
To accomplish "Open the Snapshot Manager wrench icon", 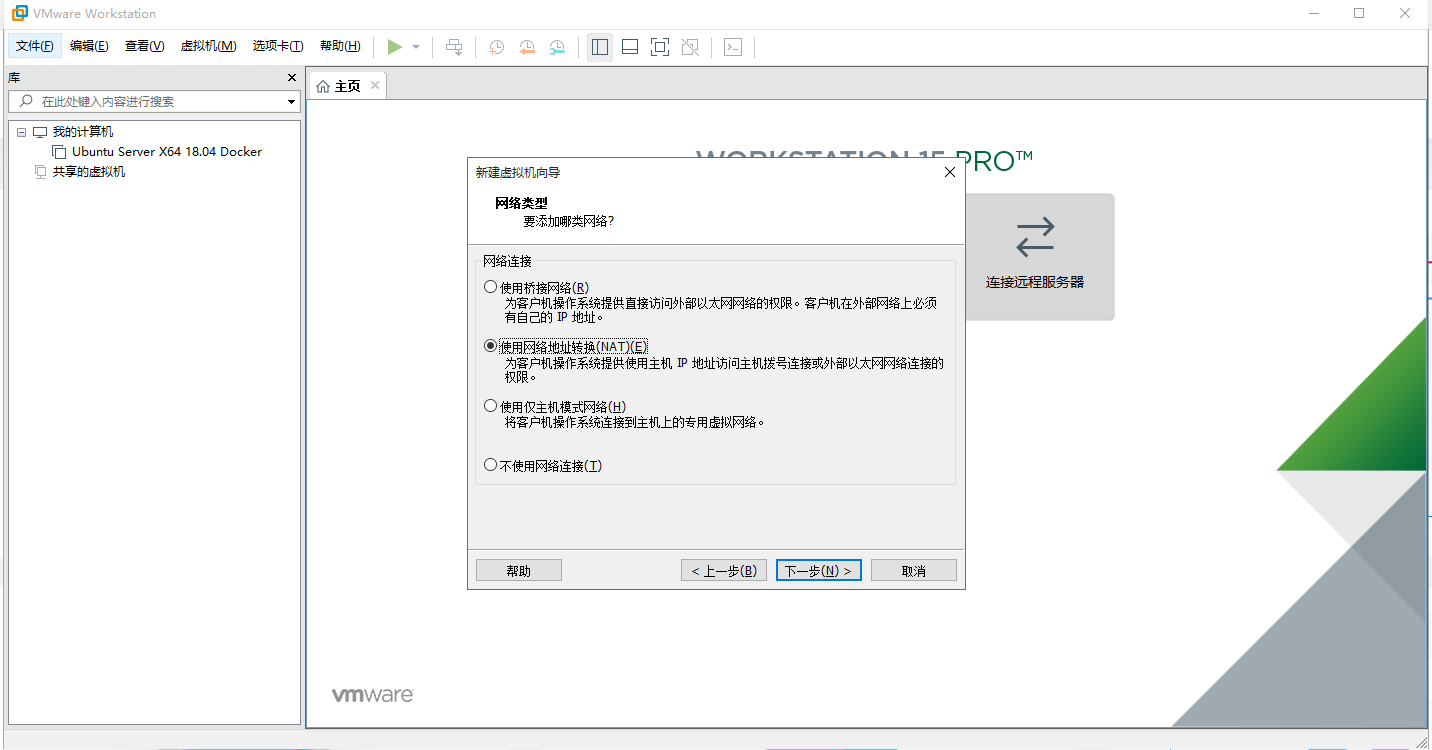I will (x=558, y=47).
